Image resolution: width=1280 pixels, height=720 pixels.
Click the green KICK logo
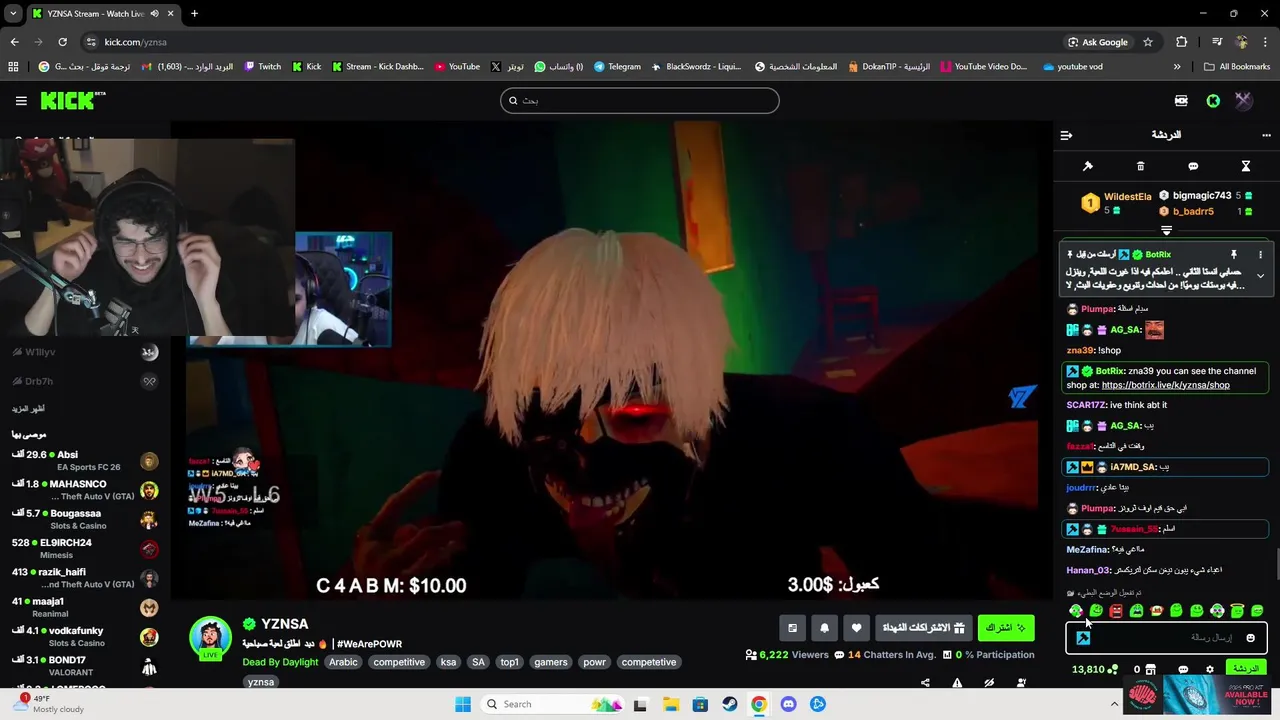point(72,100)
